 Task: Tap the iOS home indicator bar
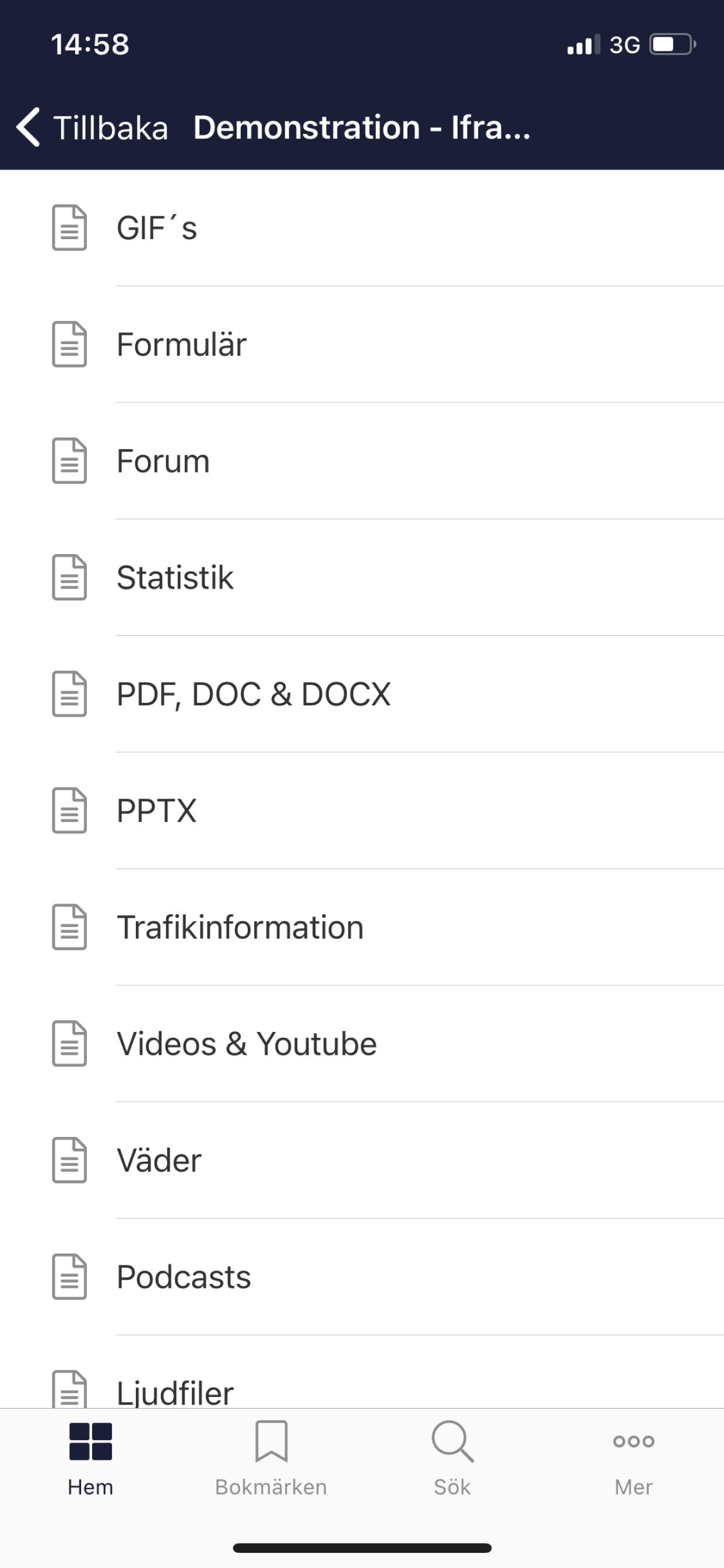click(x=362, y=1548)
